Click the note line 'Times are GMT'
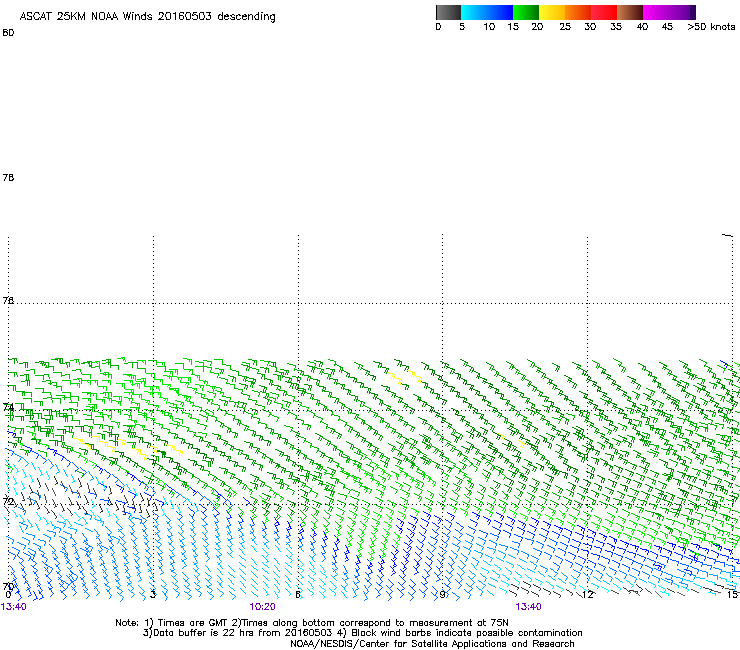This screenshot has width=740, height=650. (192, 623)
